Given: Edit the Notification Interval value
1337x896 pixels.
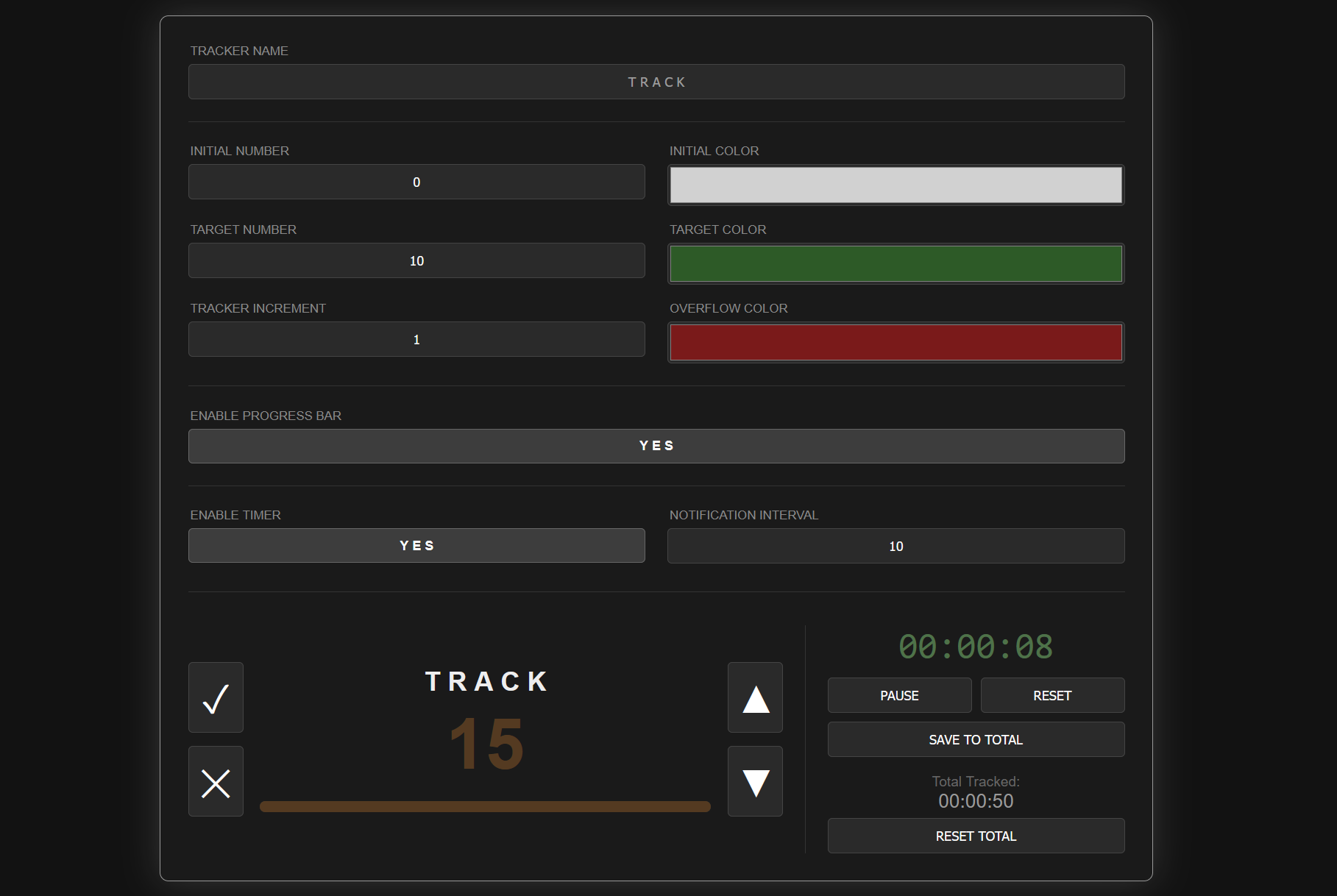Looking at the screenshot, I should click(x=896, y=546).
